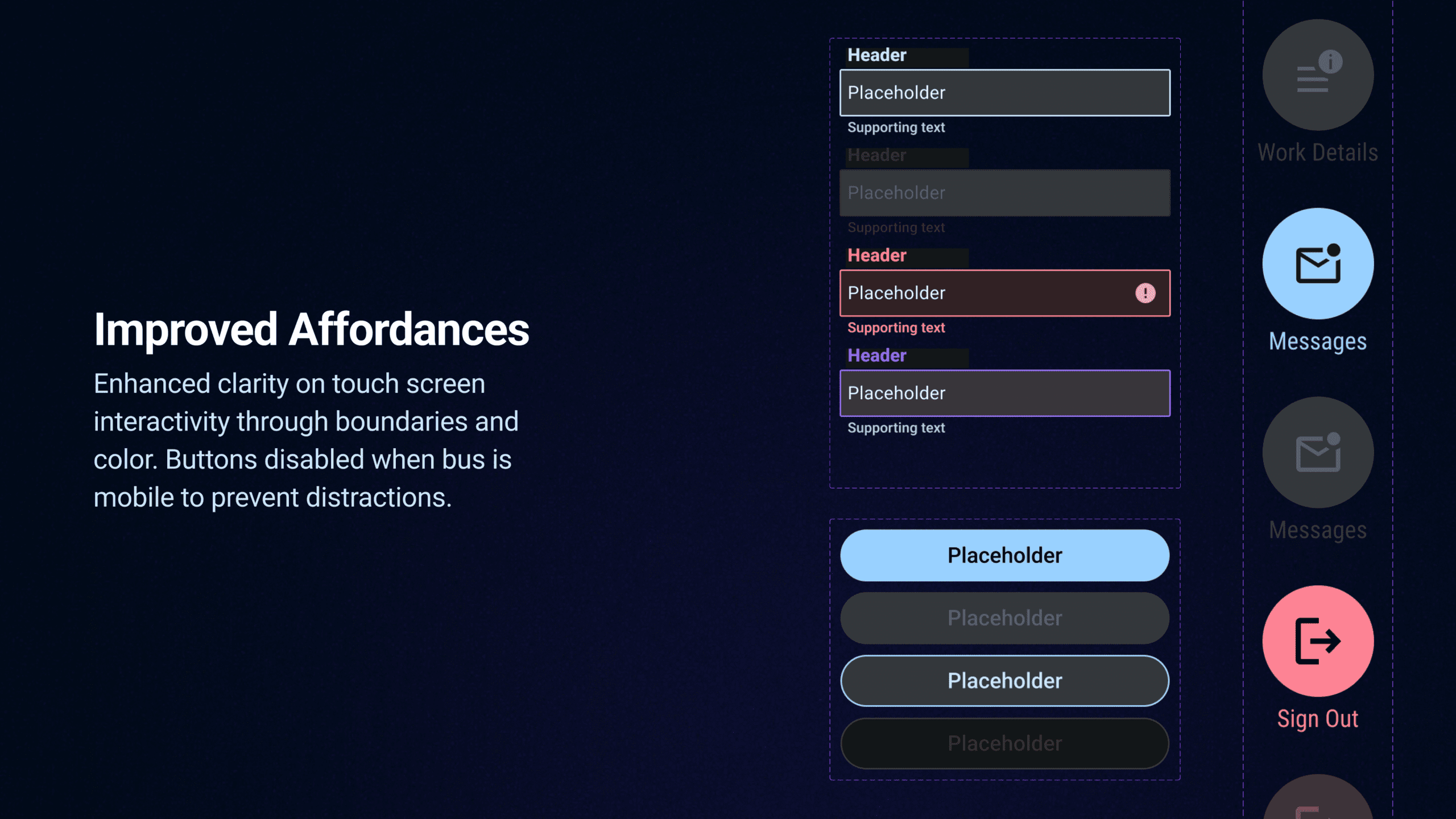Click the red "Header" label
The height and width of the screenshot is (819, 1456).
(x=876, y=255)
